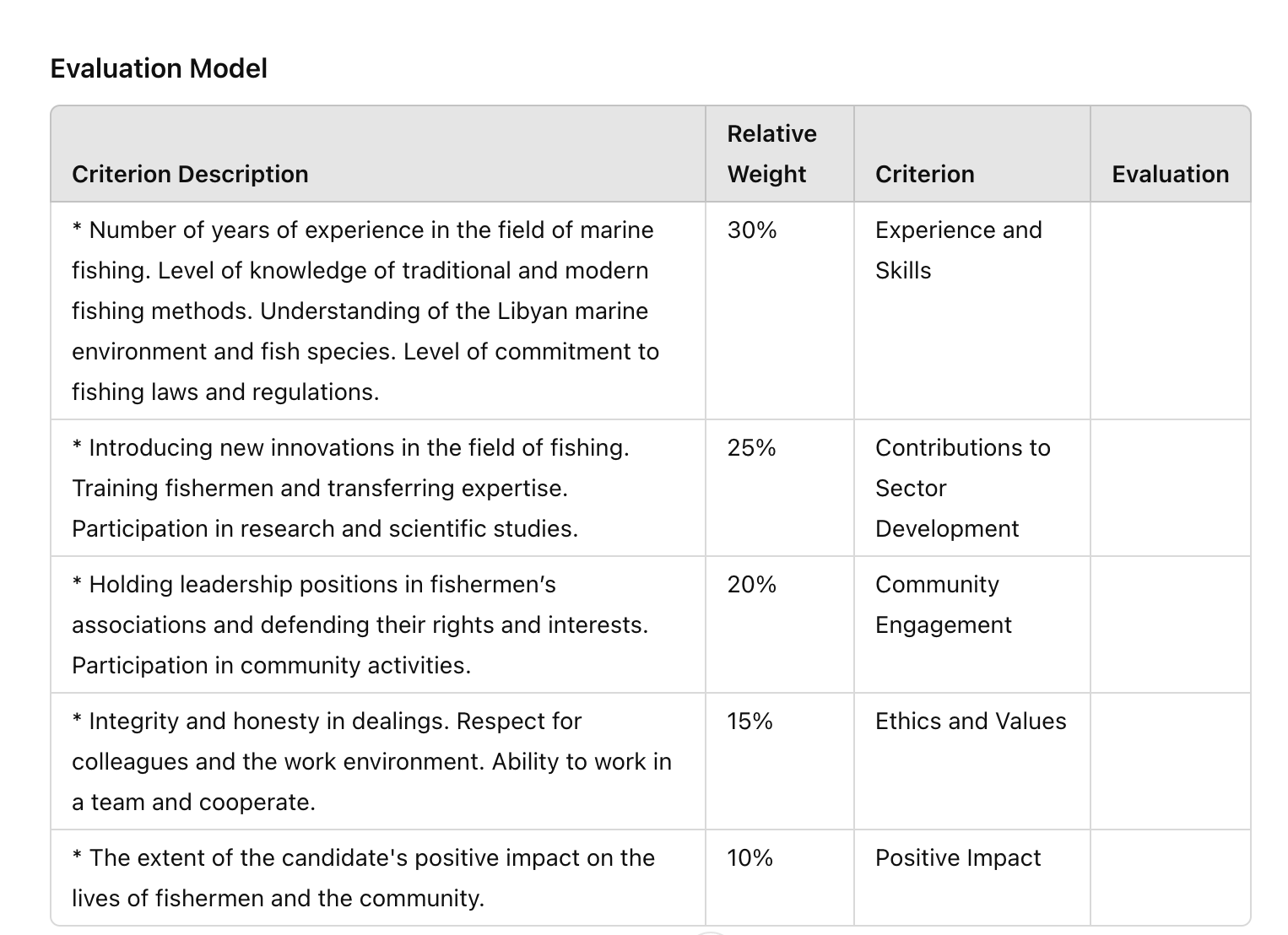
Task: Select the 25% weight cell
Action: pos(752,448)
